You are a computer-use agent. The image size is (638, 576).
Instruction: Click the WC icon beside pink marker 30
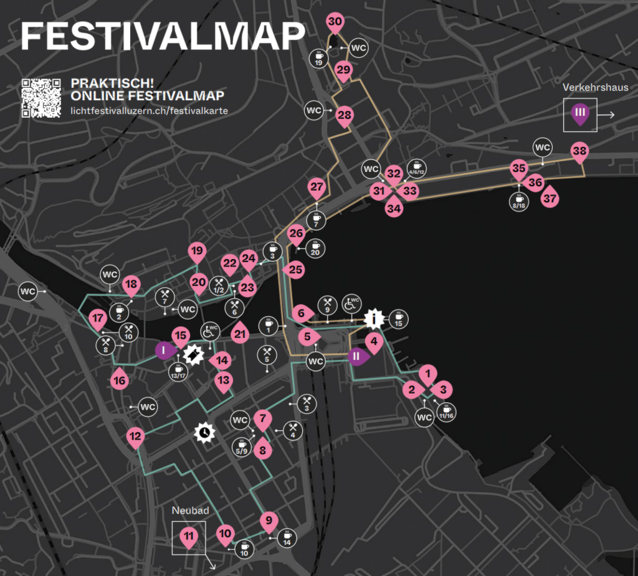357,47
